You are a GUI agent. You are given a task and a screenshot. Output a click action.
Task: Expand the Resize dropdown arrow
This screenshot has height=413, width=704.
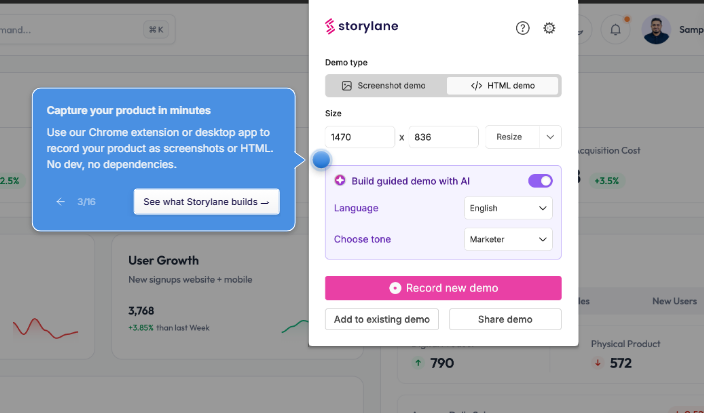[550, 137]
